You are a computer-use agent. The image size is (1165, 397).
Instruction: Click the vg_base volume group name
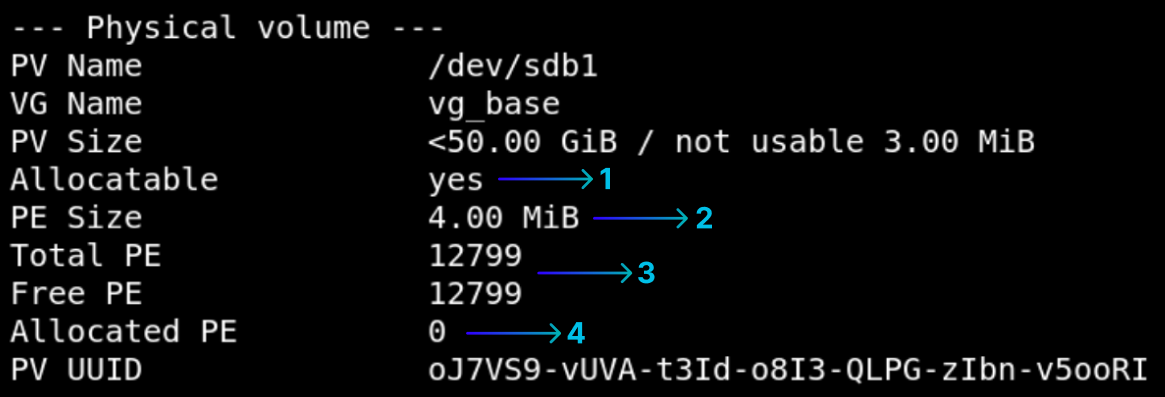(494, 104)
